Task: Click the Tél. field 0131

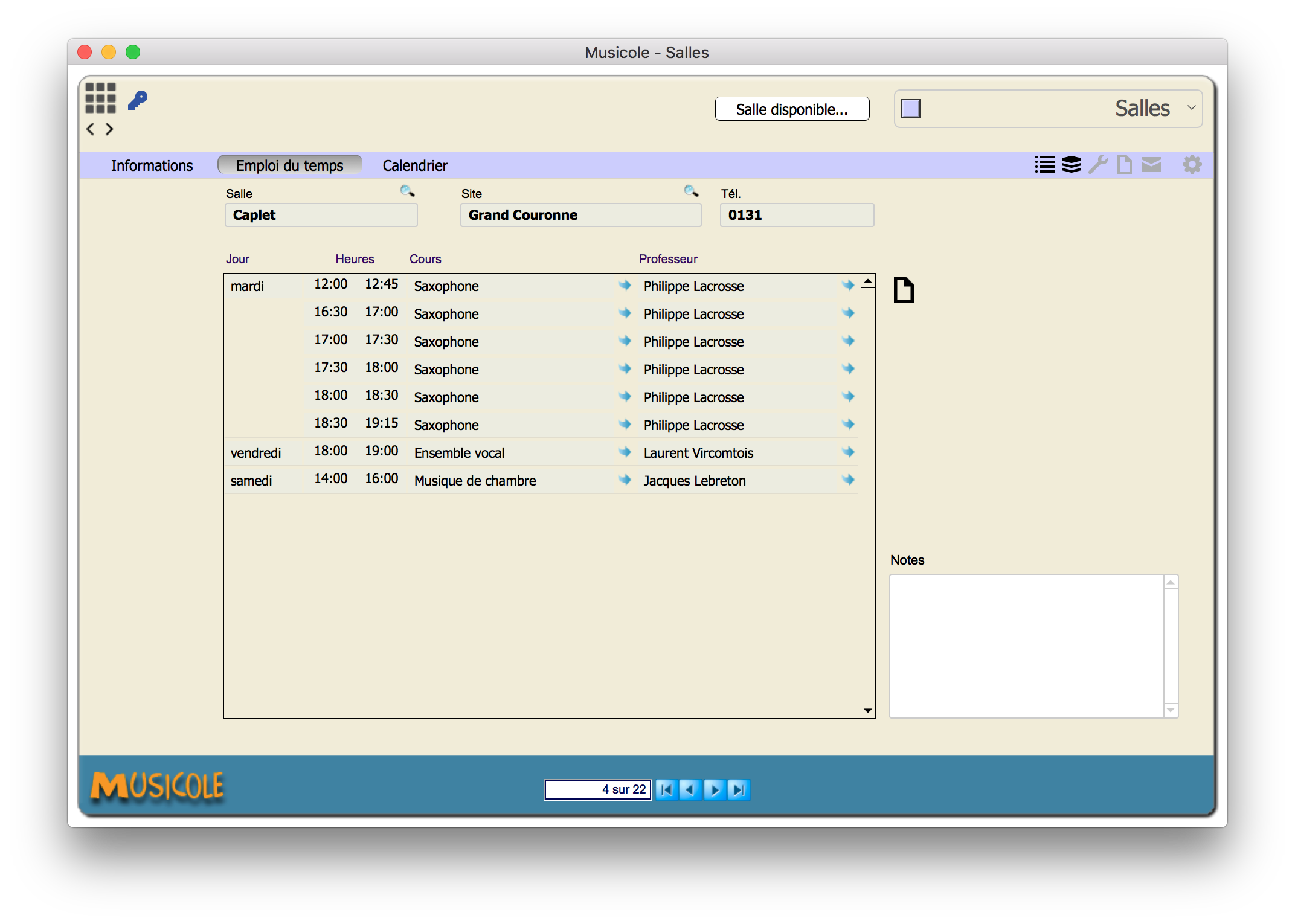Action: click(x=797, y=215)
